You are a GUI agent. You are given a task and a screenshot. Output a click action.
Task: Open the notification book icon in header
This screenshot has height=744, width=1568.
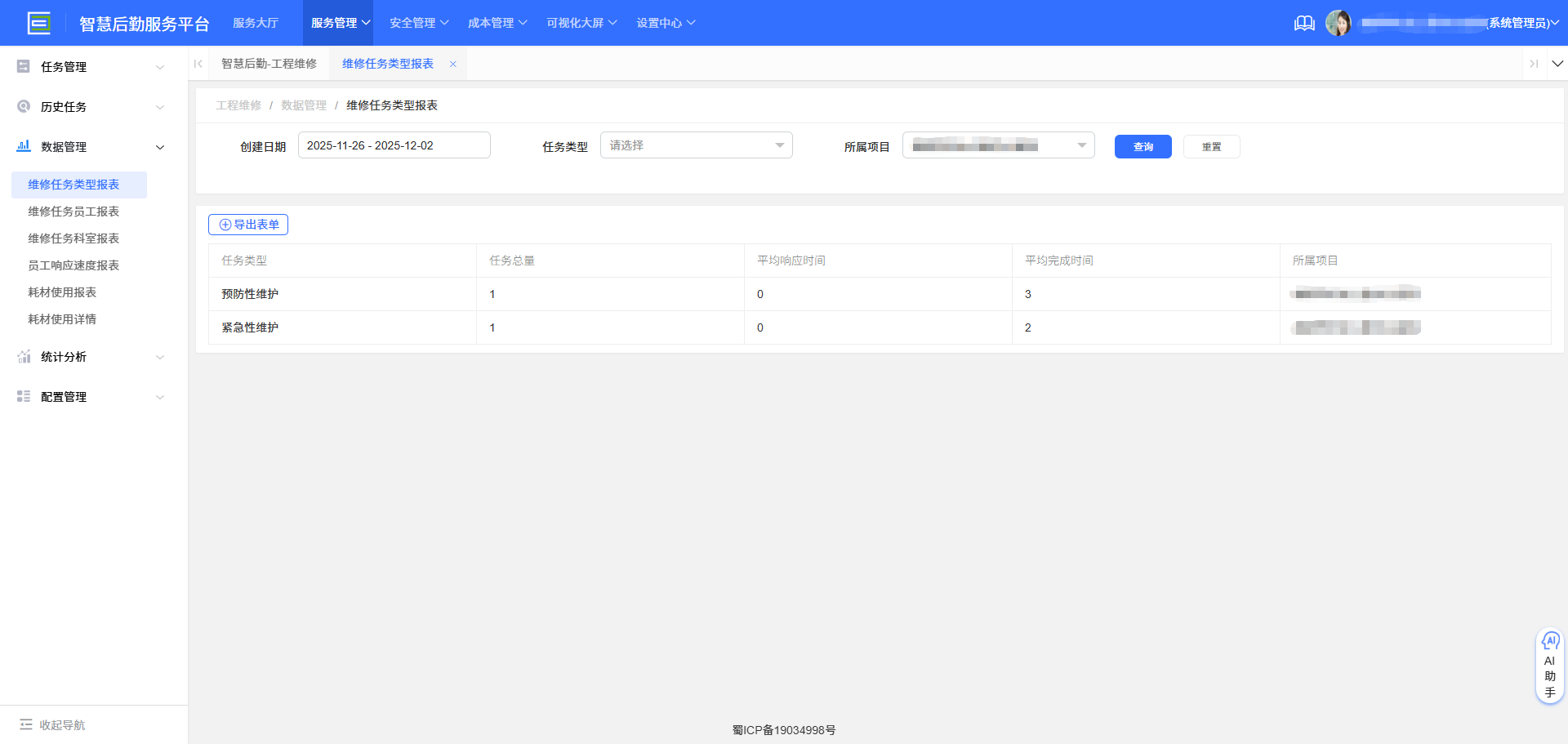(x=1304, y=23)
